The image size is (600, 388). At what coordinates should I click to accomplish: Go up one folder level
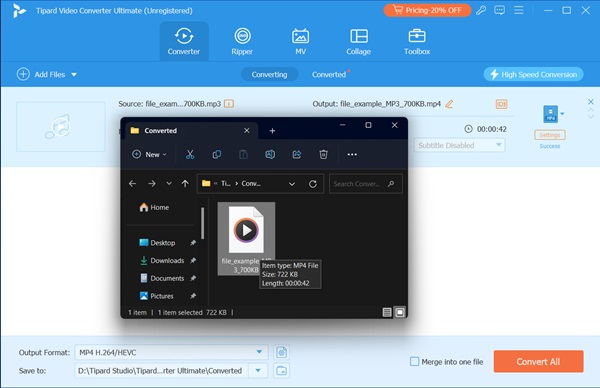coord(185,184)
